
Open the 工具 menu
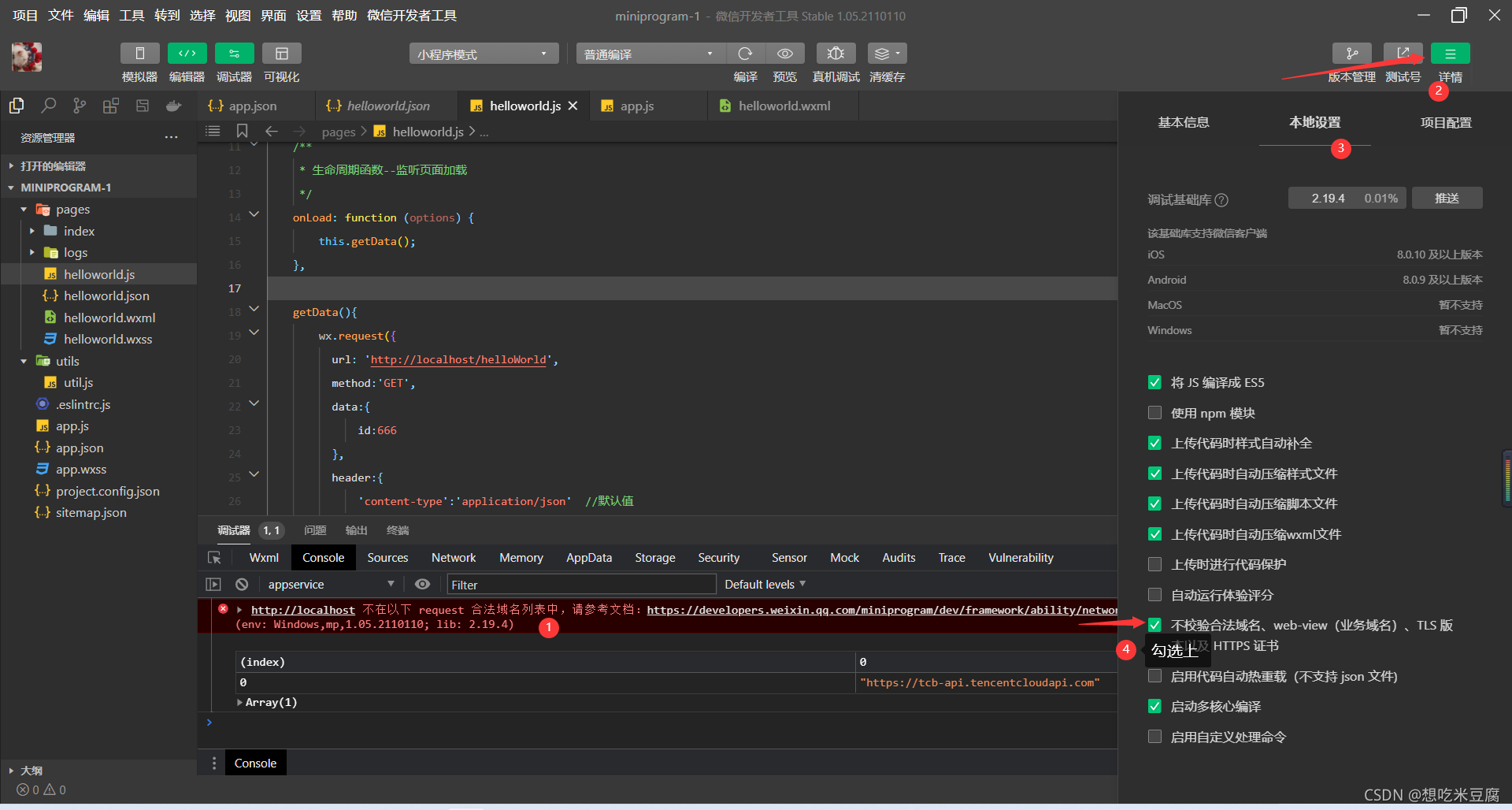coord(132,16)
